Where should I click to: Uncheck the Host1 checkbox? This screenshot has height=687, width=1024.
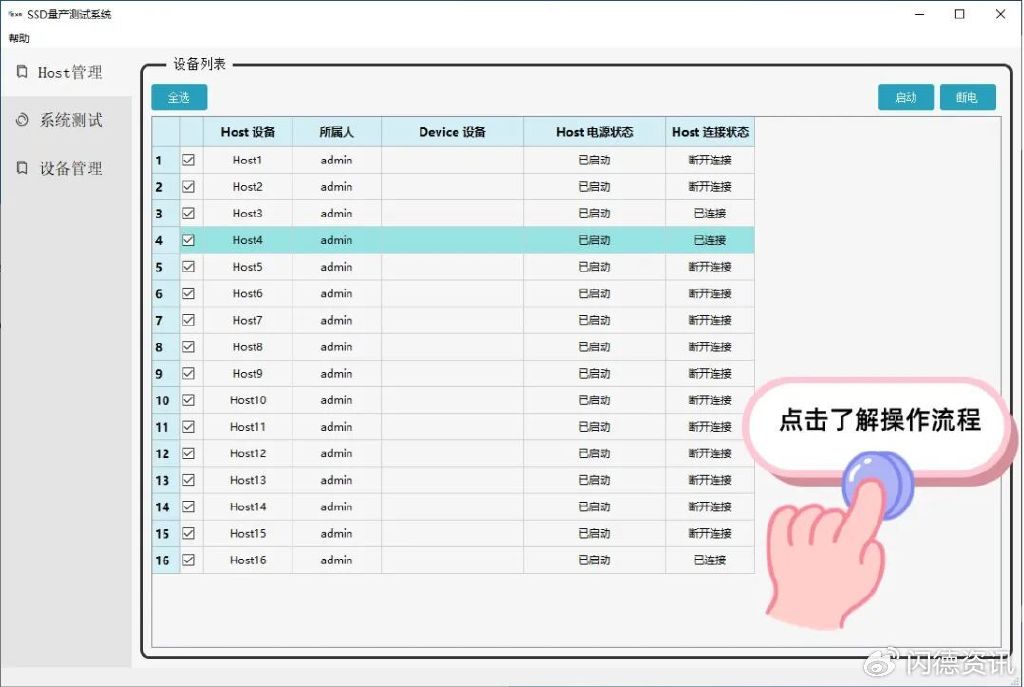(x=188, y=160)
